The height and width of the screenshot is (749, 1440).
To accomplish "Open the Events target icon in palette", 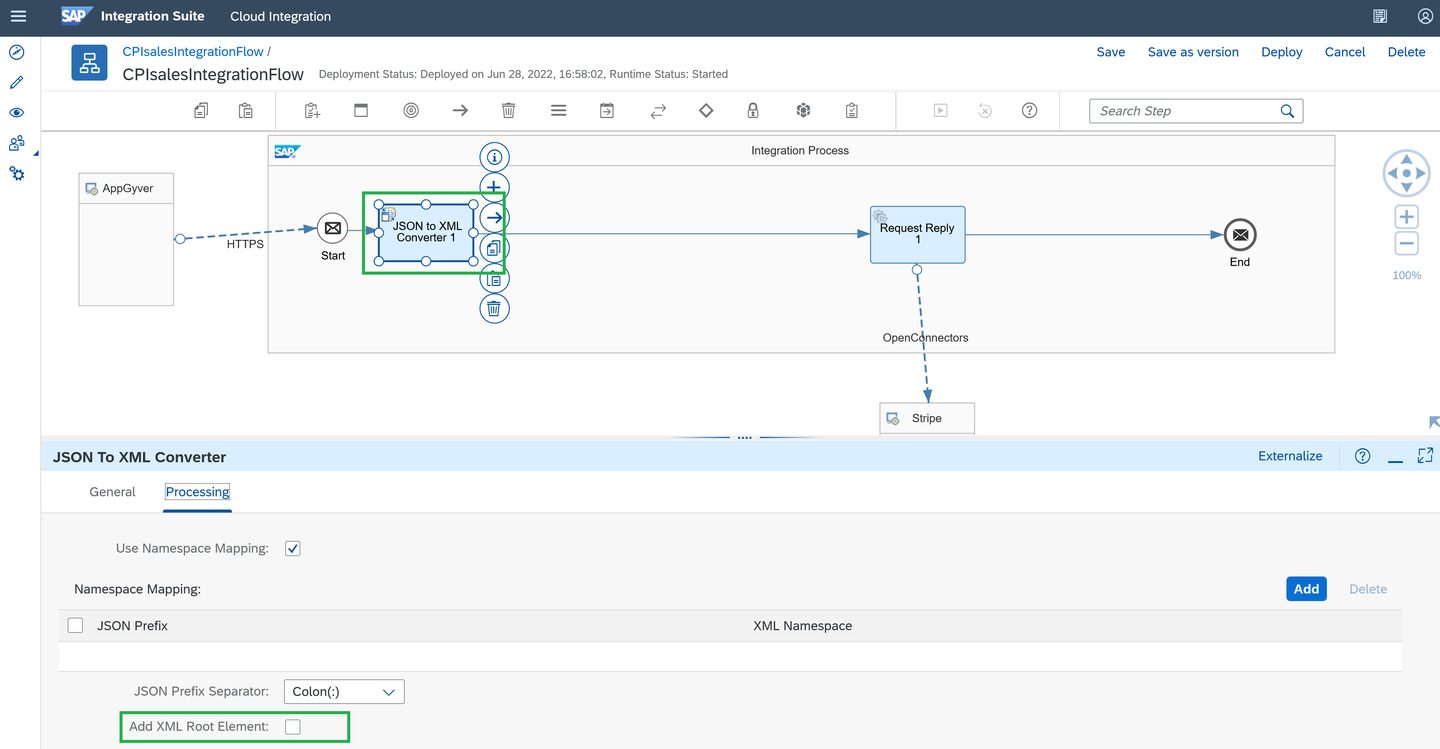I will coord(411,111).
